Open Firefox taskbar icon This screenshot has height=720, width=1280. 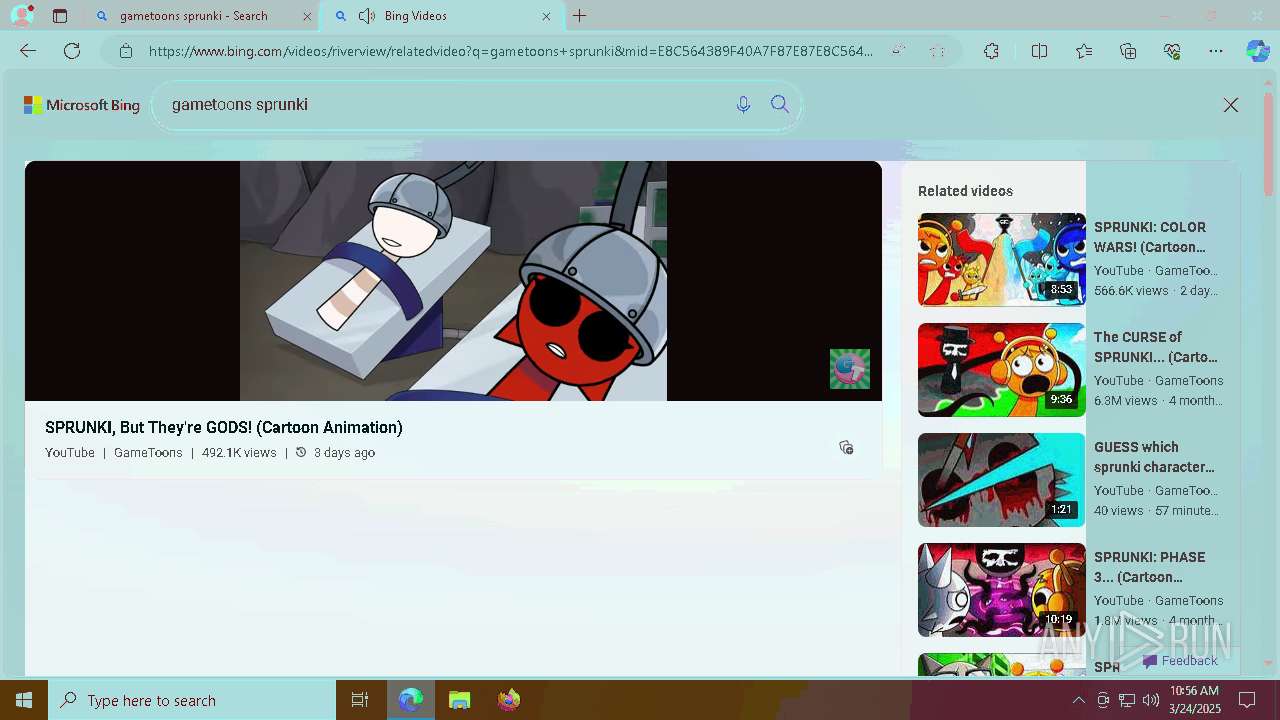pos(509,700)
